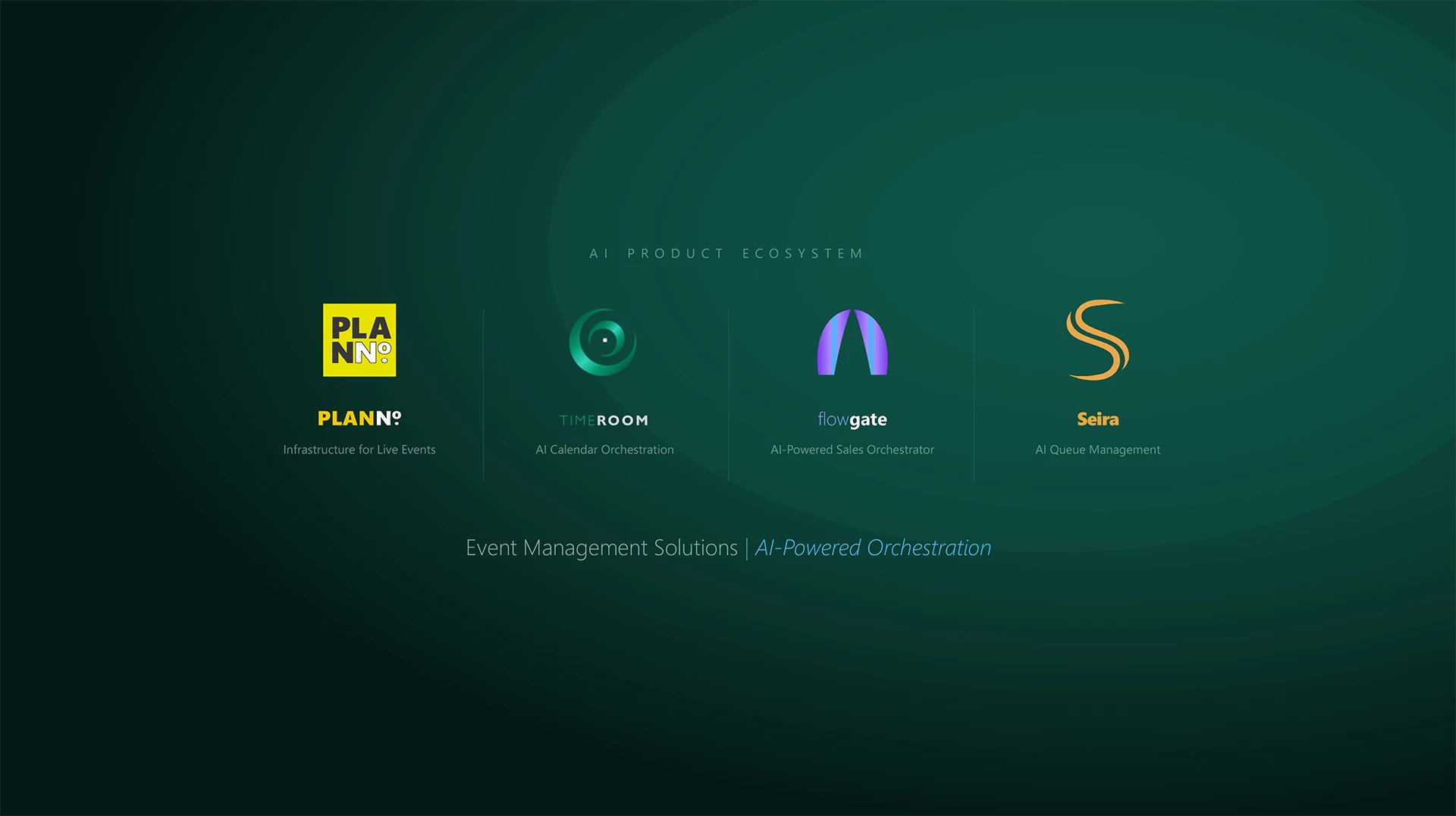Select the green Timeroom spiral logo
The height and width of the screenshot is (816, 1456).
click(x=604, y=341)
